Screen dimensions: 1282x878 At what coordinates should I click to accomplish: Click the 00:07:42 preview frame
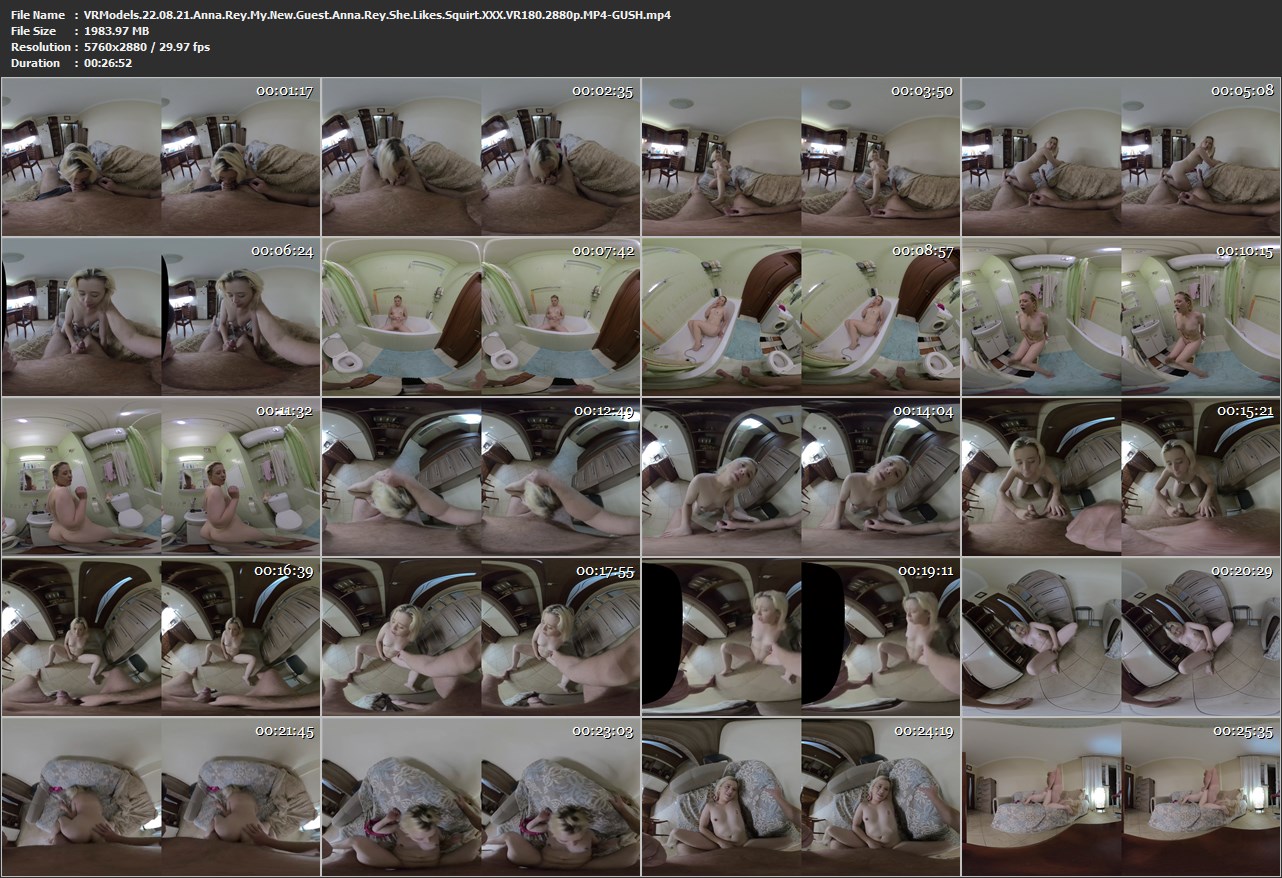click(481, 317)
